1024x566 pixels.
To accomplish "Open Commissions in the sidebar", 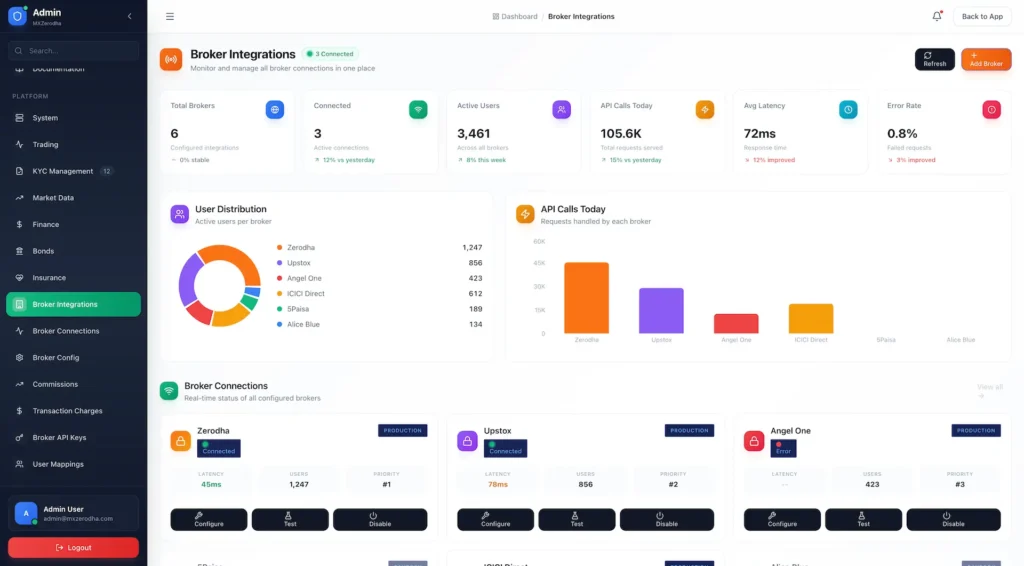I will pyautogui.click(x=73, y=385).
